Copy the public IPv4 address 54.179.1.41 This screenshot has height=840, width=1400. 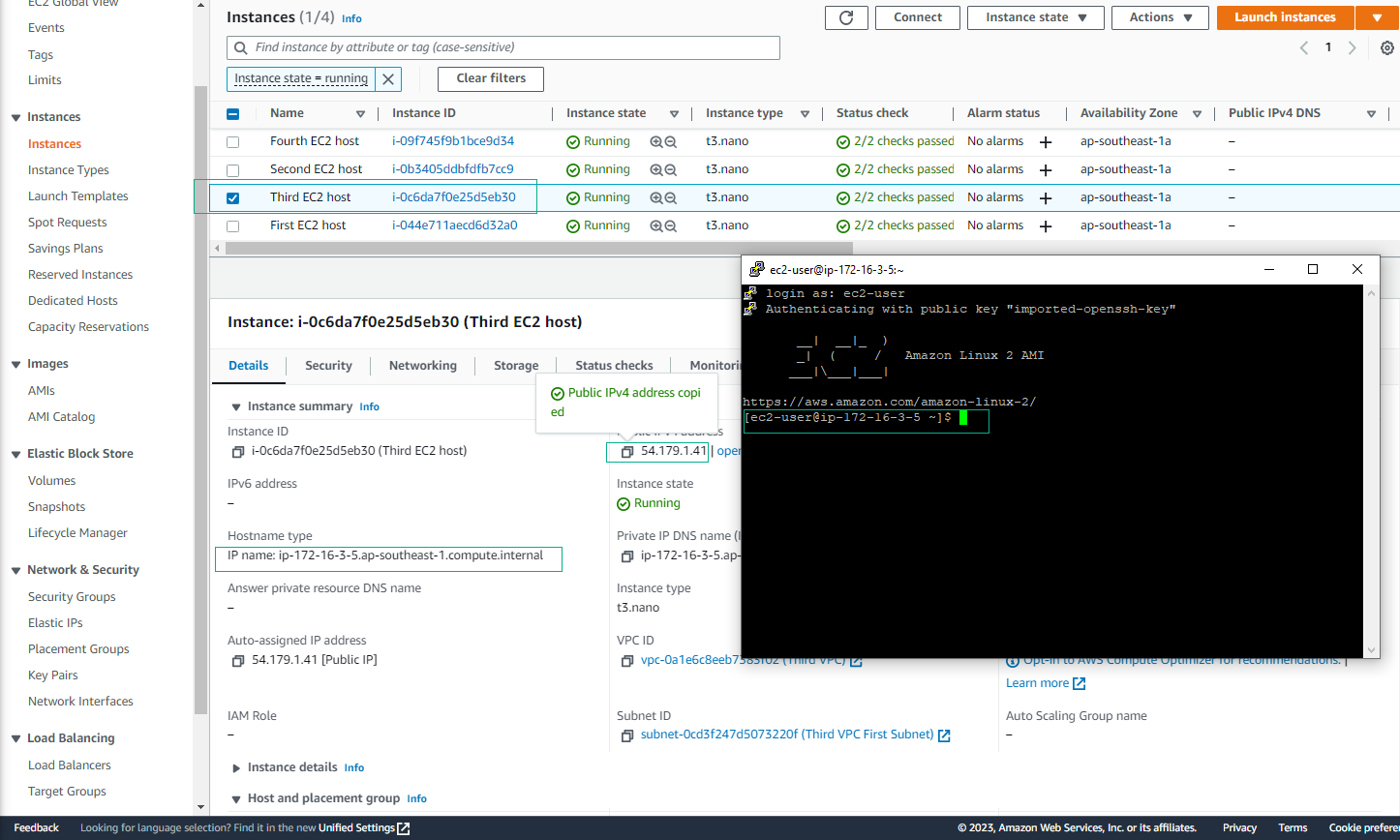pos(627,452)
